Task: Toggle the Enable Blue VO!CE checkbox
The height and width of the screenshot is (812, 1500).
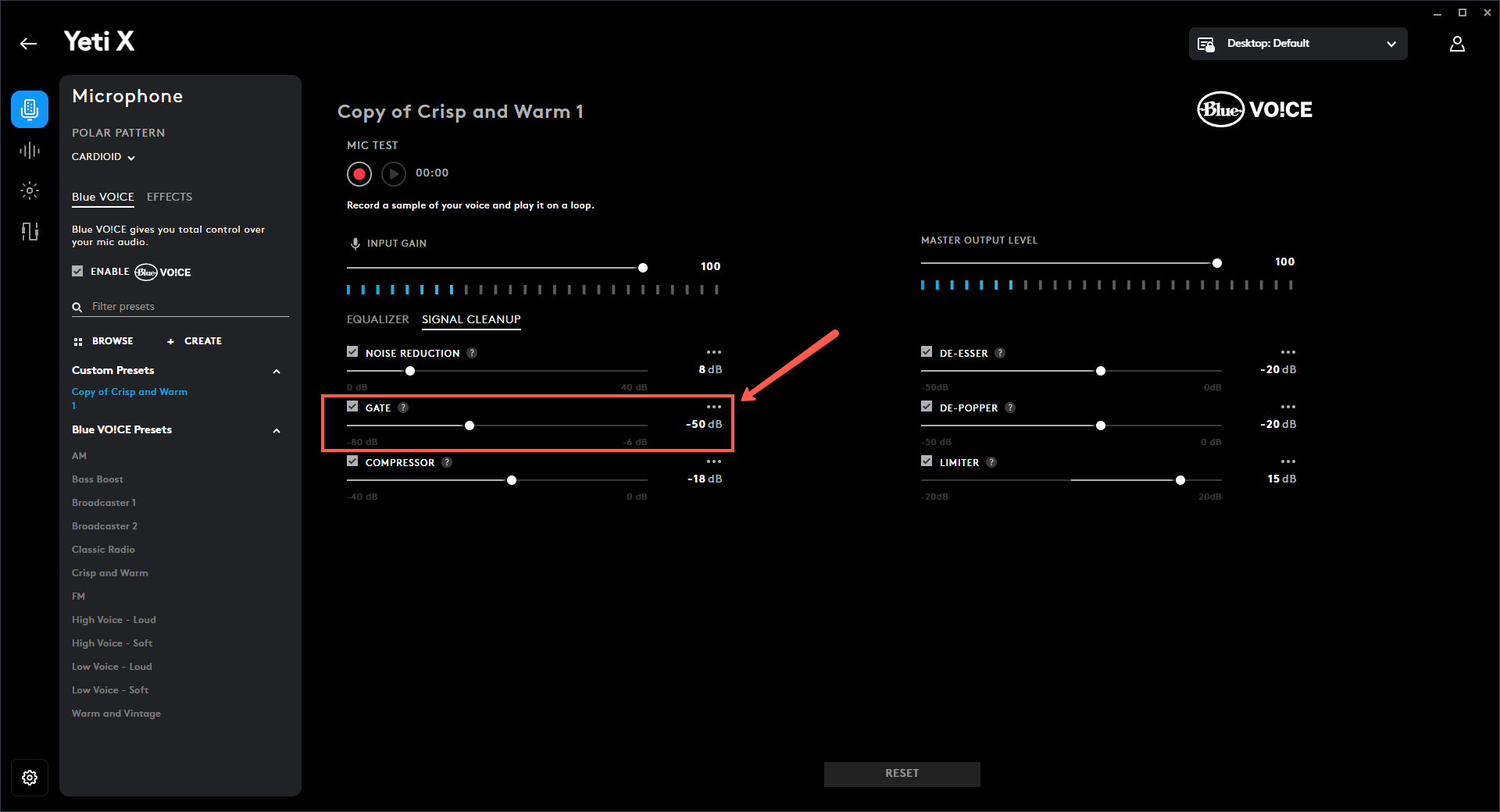Action: tap(77, 272)
